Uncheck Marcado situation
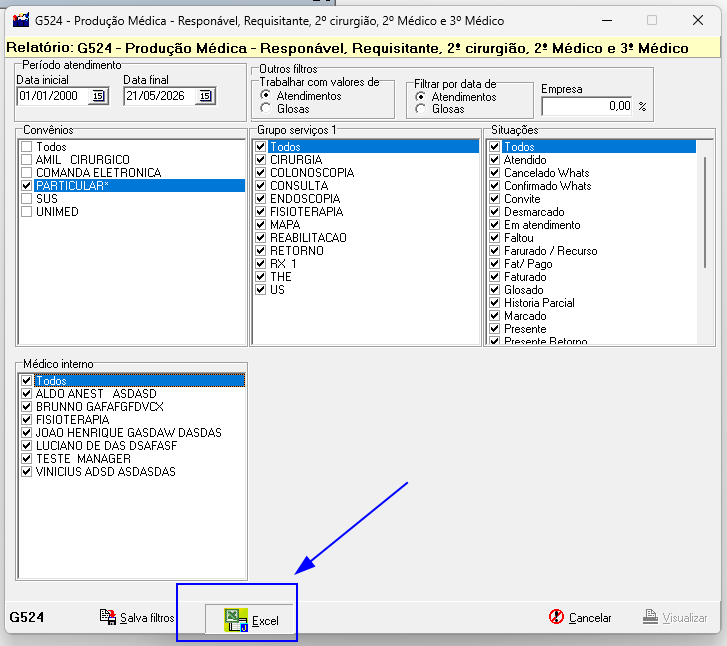This screenshot has width=727, height=646. 495,315
